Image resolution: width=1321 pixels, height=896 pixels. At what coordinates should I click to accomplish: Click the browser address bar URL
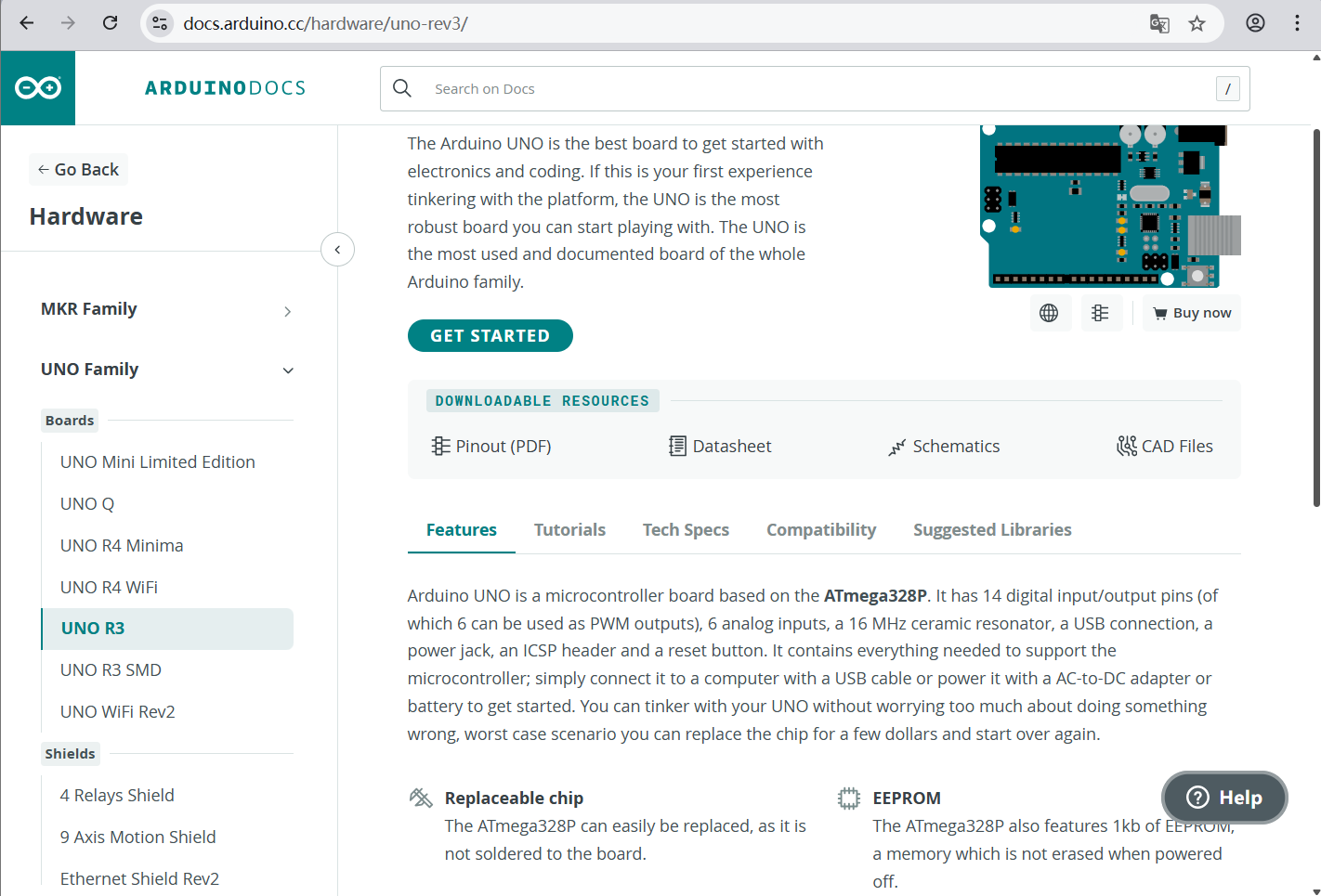click(x=325, y=23)
